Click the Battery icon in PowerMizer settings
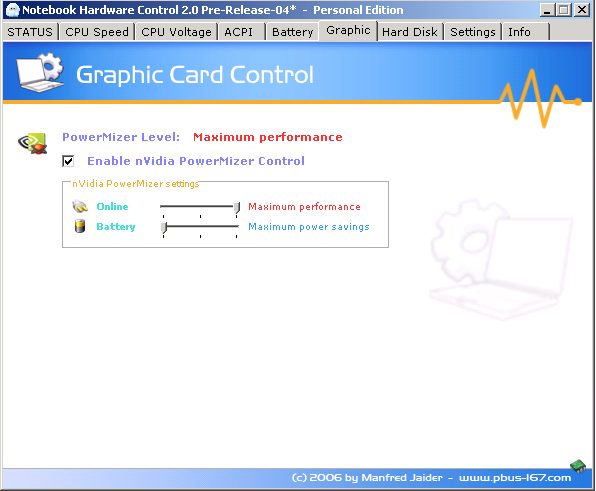This screenshot has width=596, height=491. tap(80, 226)
